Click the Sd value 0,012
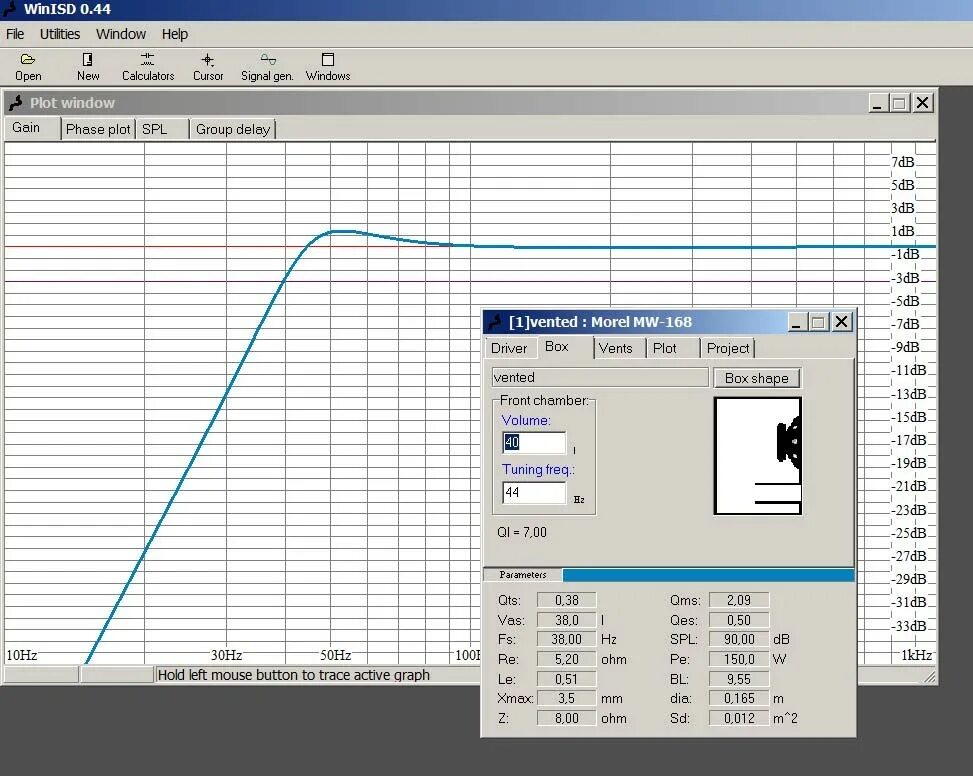 (x=739, y=718)
